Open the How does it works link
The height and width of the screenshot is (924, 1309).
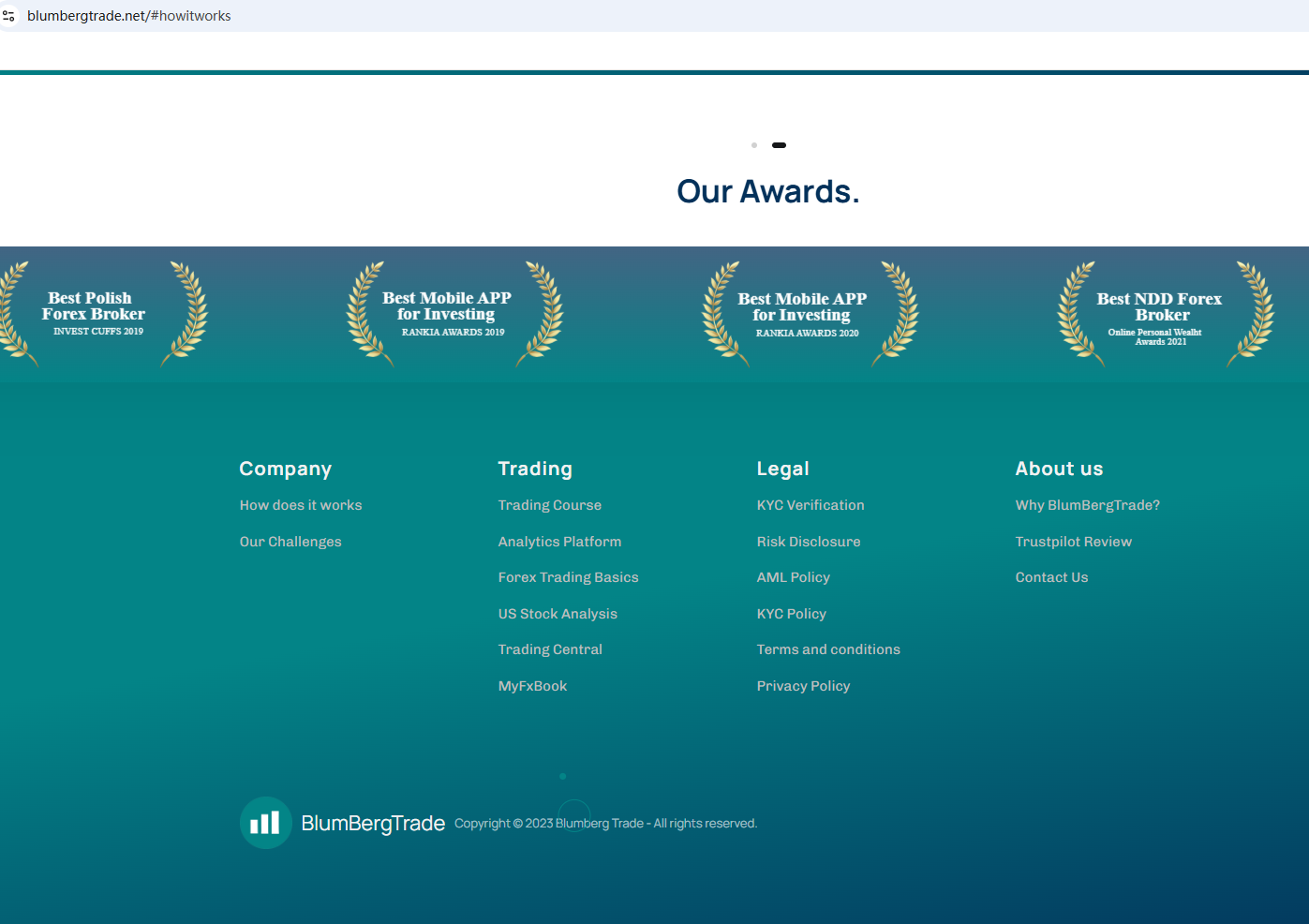[x=301, y=505]
